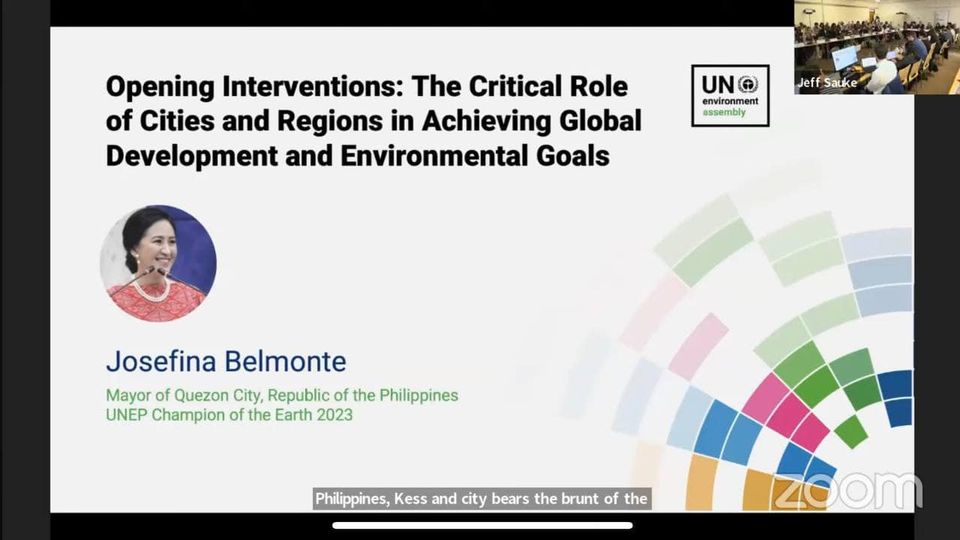Click the orange segment at bottom of graphic
960x540 pixels.
point(700,485)
